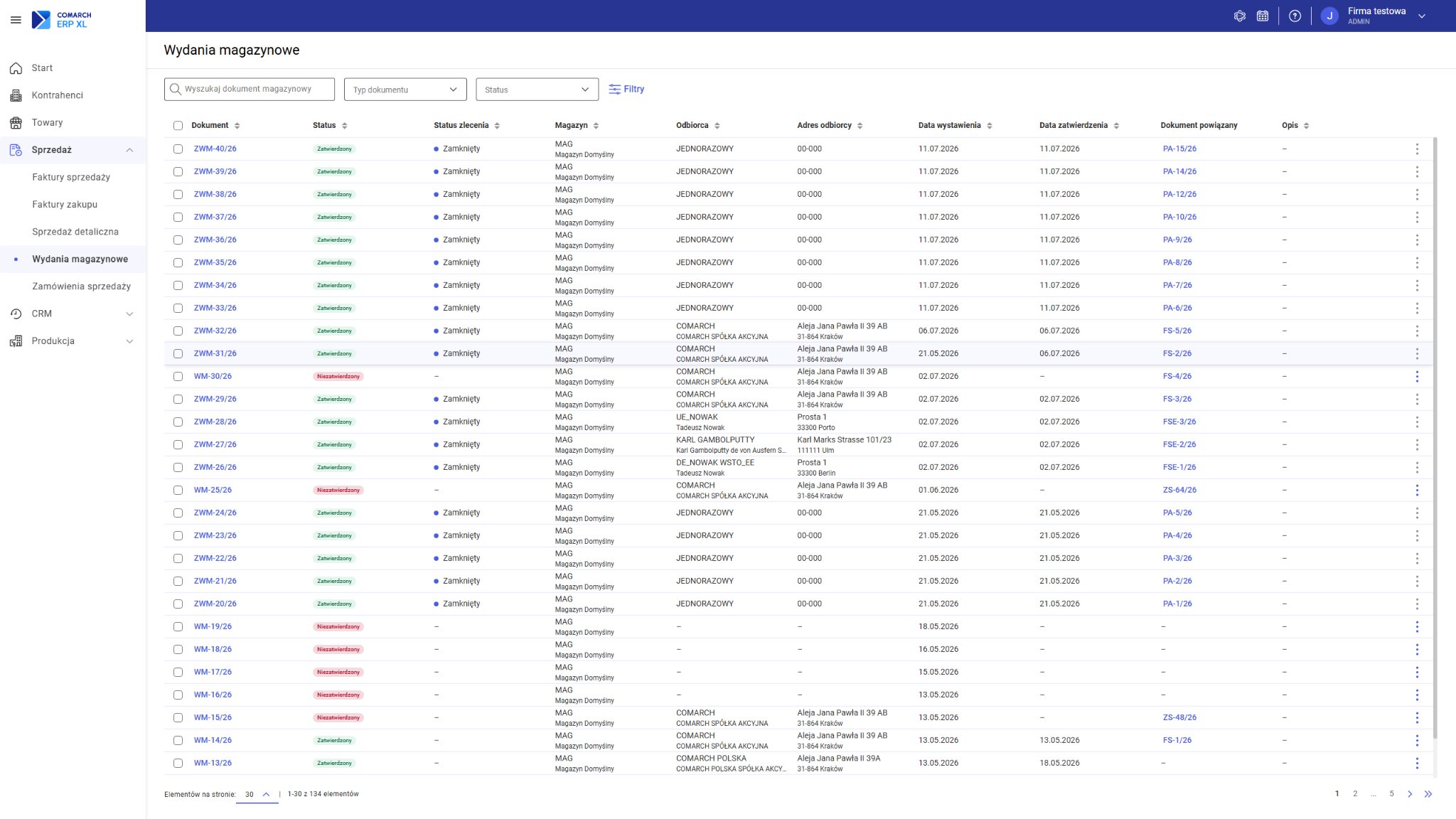Open Faktury sprzedaży in sidebar
This screenshot has width=1456, height=819.
(71, 177)
